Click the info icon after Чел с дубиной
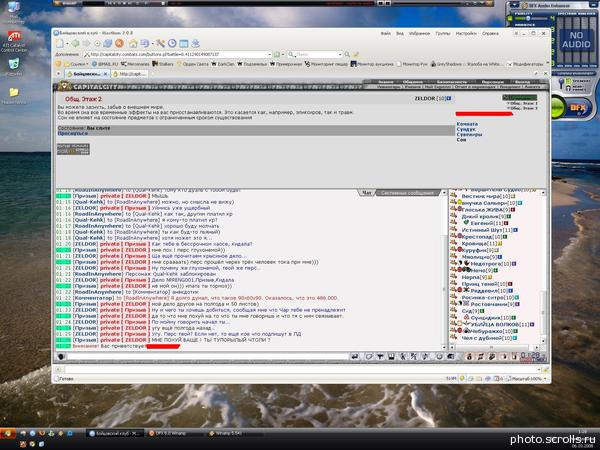600x450 pixels. point(517,338)
